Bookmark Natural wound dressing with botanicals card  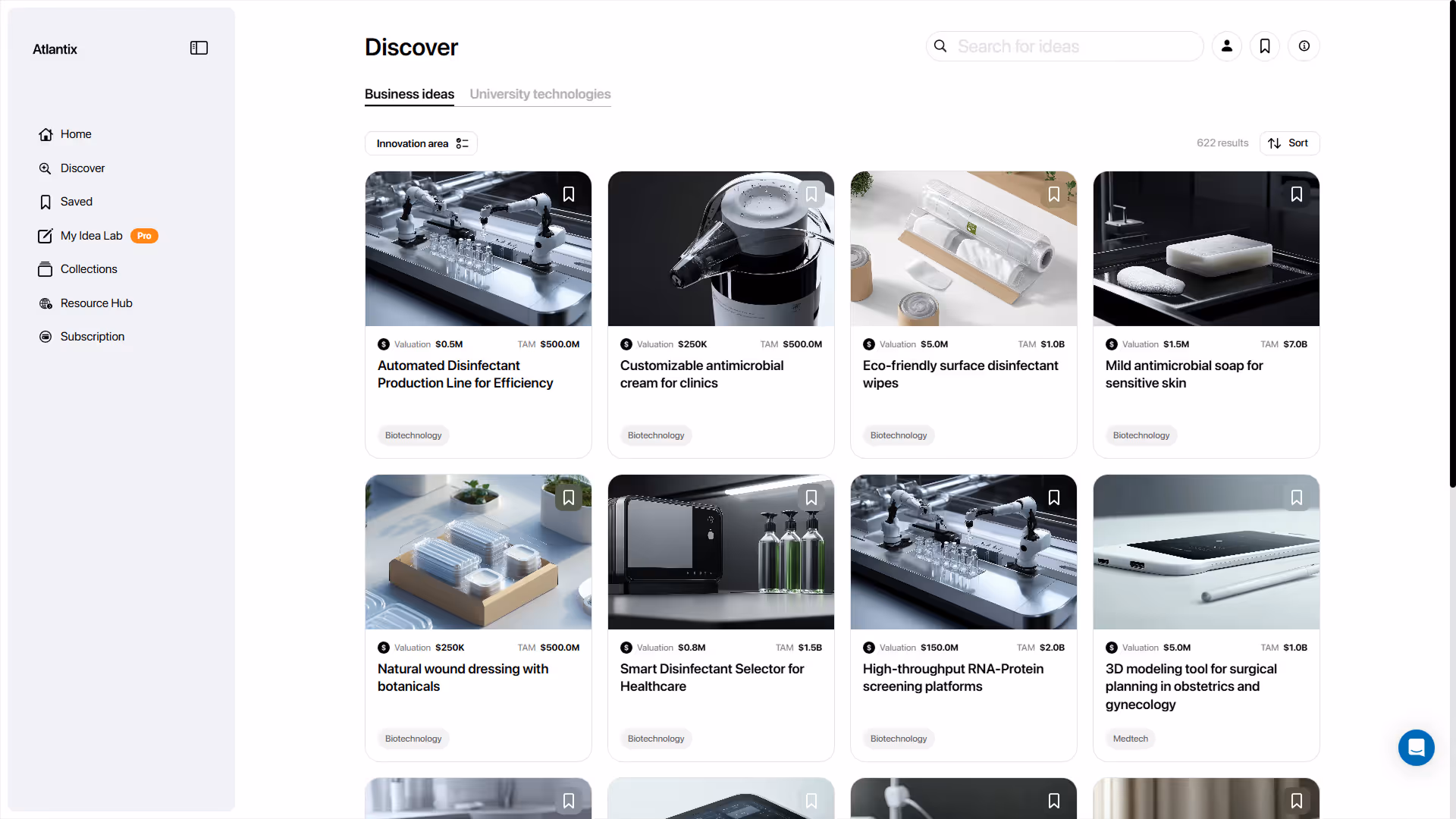569,497
